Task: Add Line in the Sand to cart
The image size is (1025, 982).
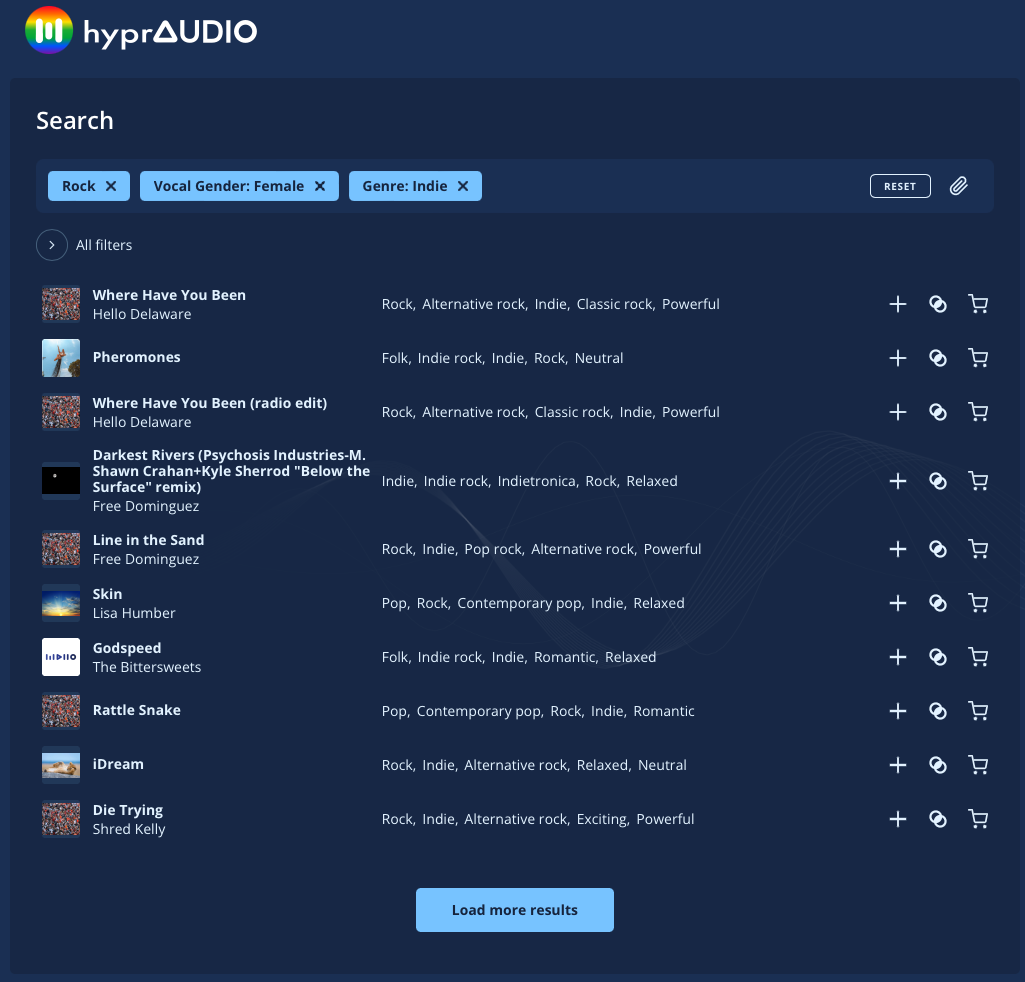Action: point(978,549)
